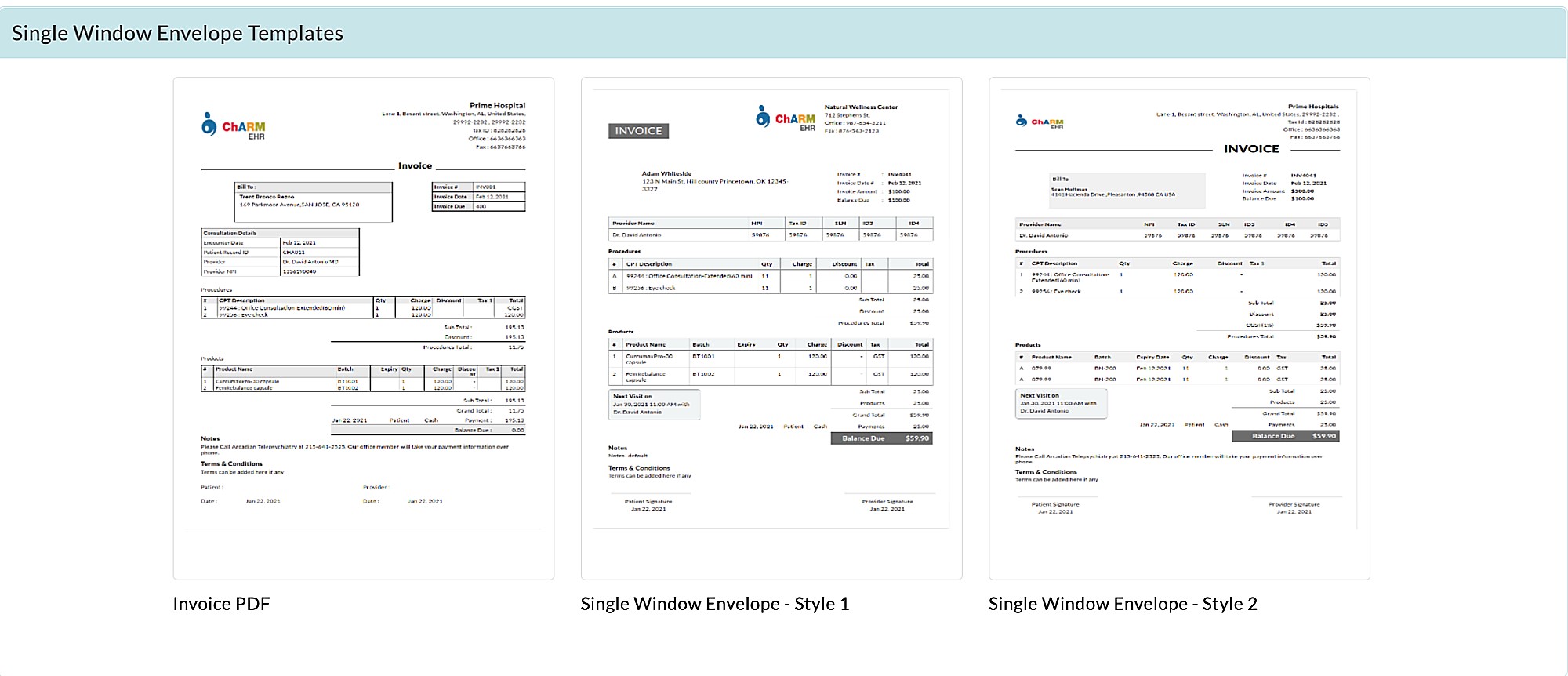The width and height of the screenshot is (1568, 676).
Task: Click 'Balance Due $59.90' bar in Style 2 preview
Action: (1286, 436)
